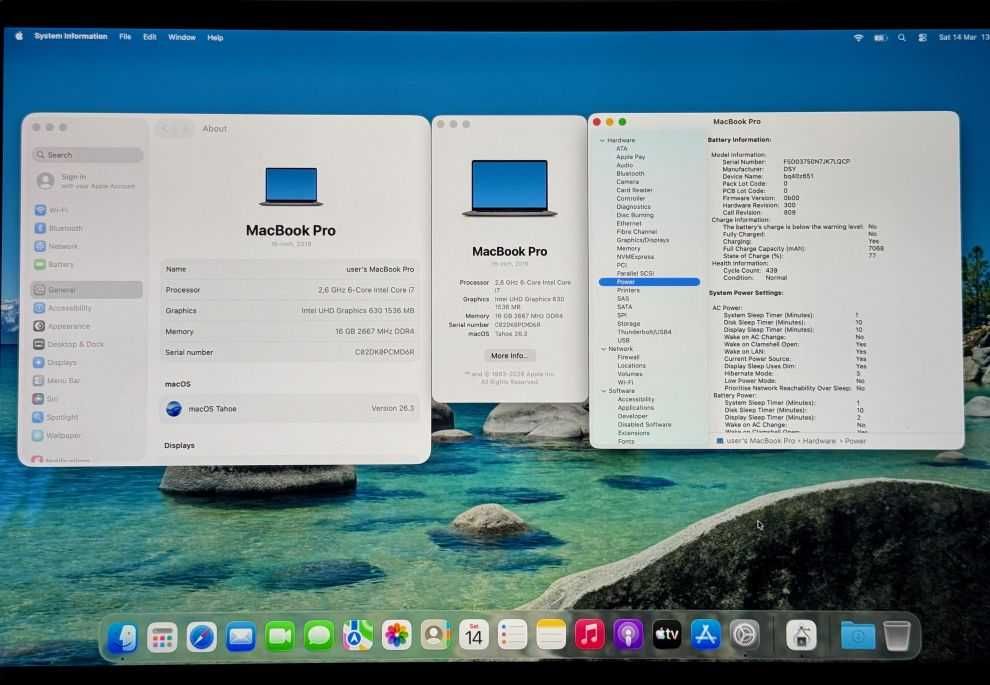Open the System Information app menu
This screenshot has width=990, height=685.
(x=71, y=37)
